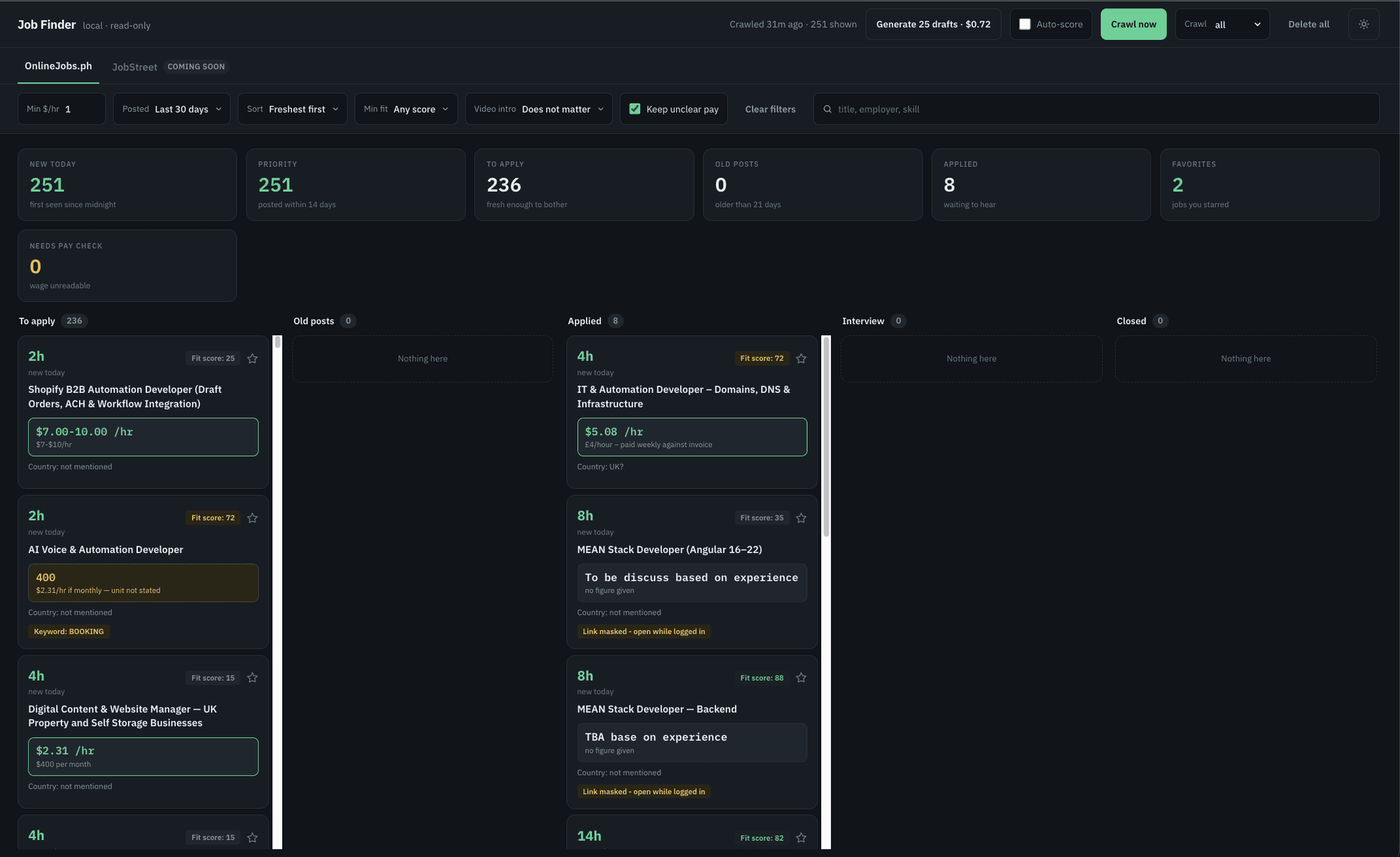
Task: Star the AI Voice & Automation Developer job
Action: pos(253,518)
